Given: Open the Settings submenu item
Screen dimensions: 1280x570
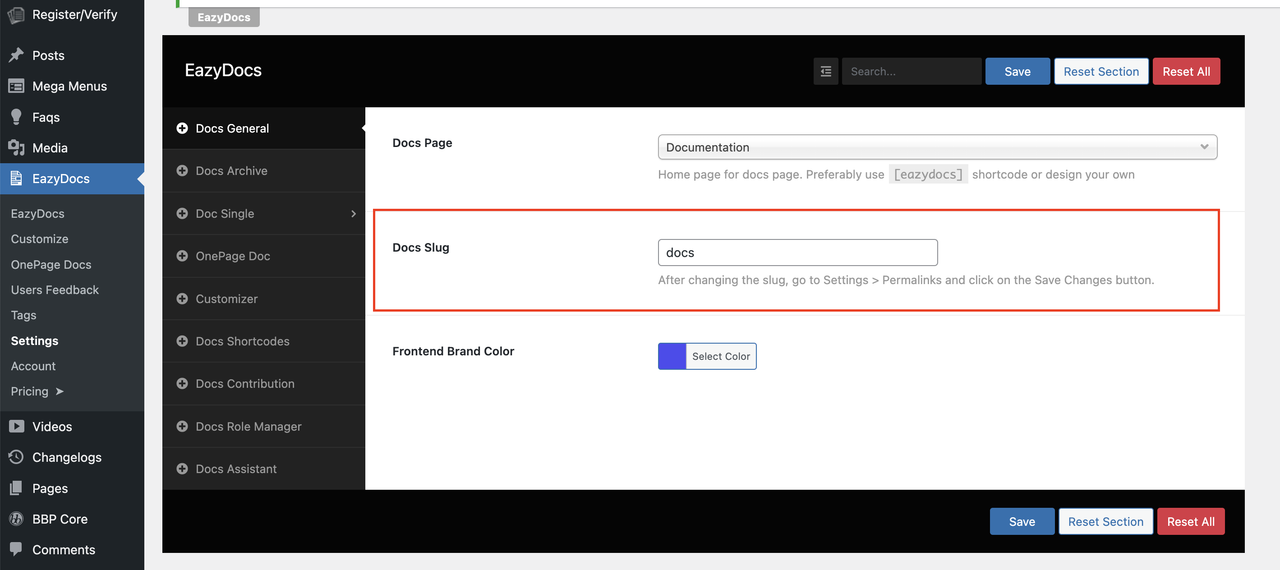Looking at the screenshot, I should (34, 341).
